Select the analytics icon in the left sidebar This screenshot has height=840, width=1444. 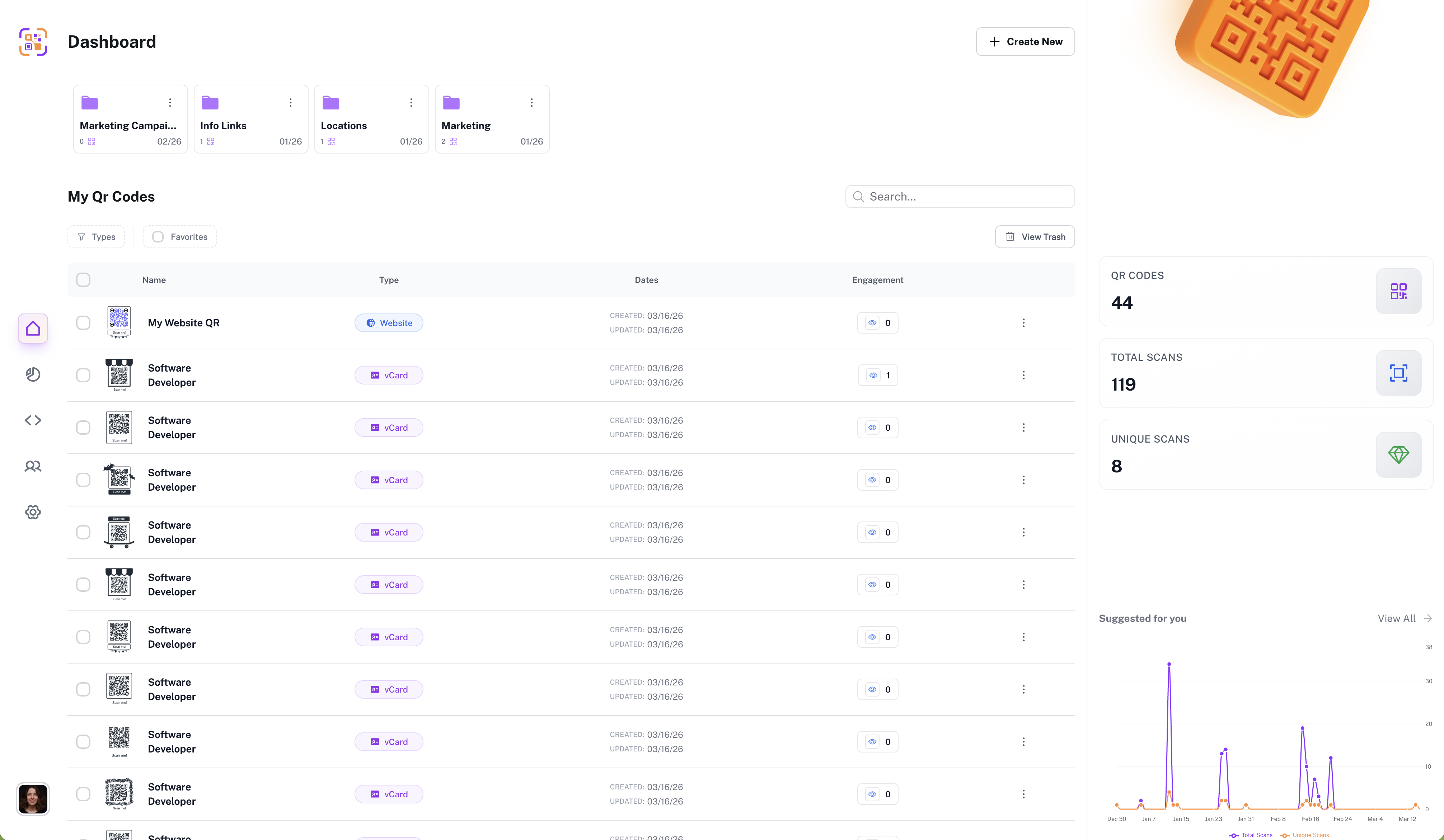coord(33,374)
